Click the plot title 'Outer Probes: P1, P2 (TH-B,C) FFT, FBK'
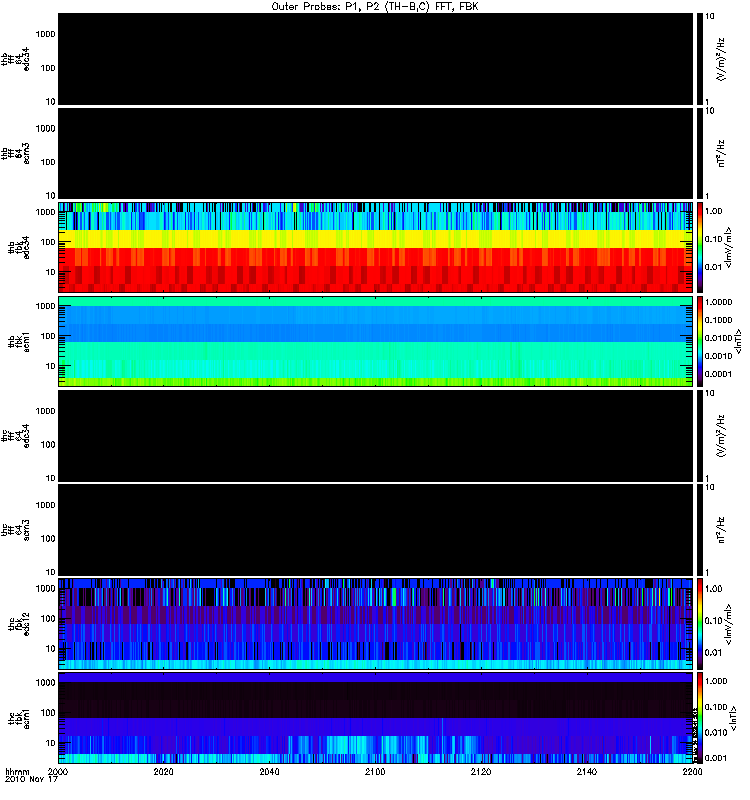750x800 pixels. click(x=375, y=7)
